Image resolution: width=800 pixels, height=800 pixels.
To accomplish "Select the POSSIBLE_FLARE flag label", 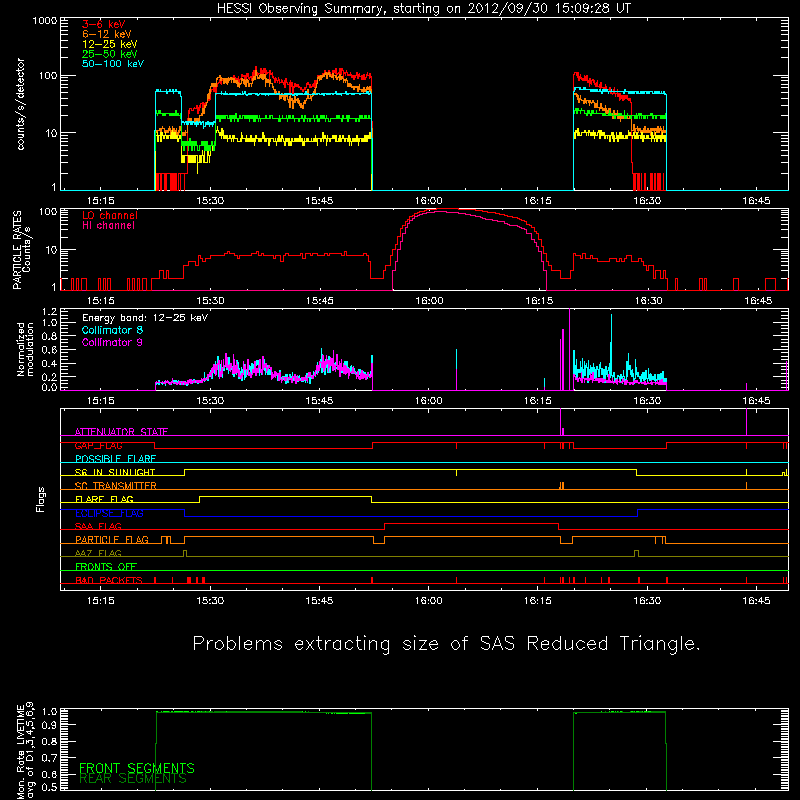I will [115, 459].
